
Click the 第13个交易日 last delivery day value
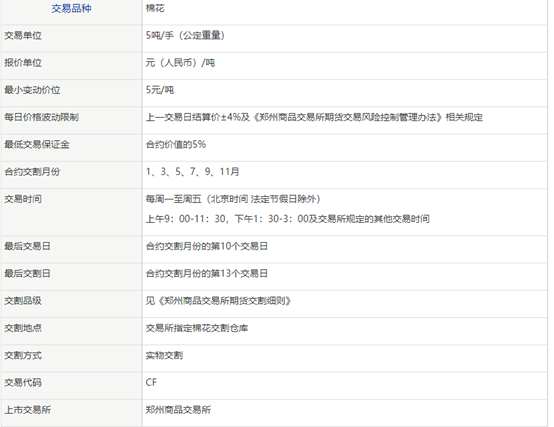pos(207,273)
